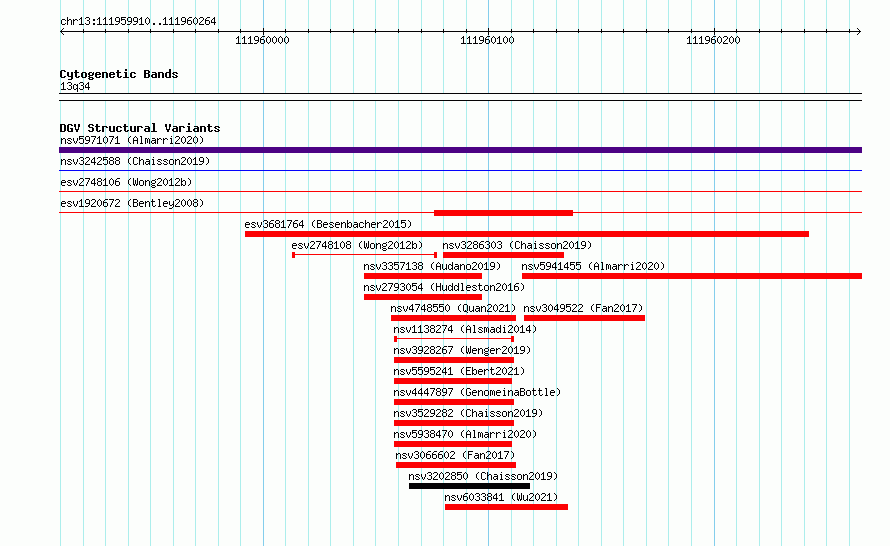This screenshot has height=546, width=890.
Task: Click the red bar under nsv5595241
Action: click(453, 381)
